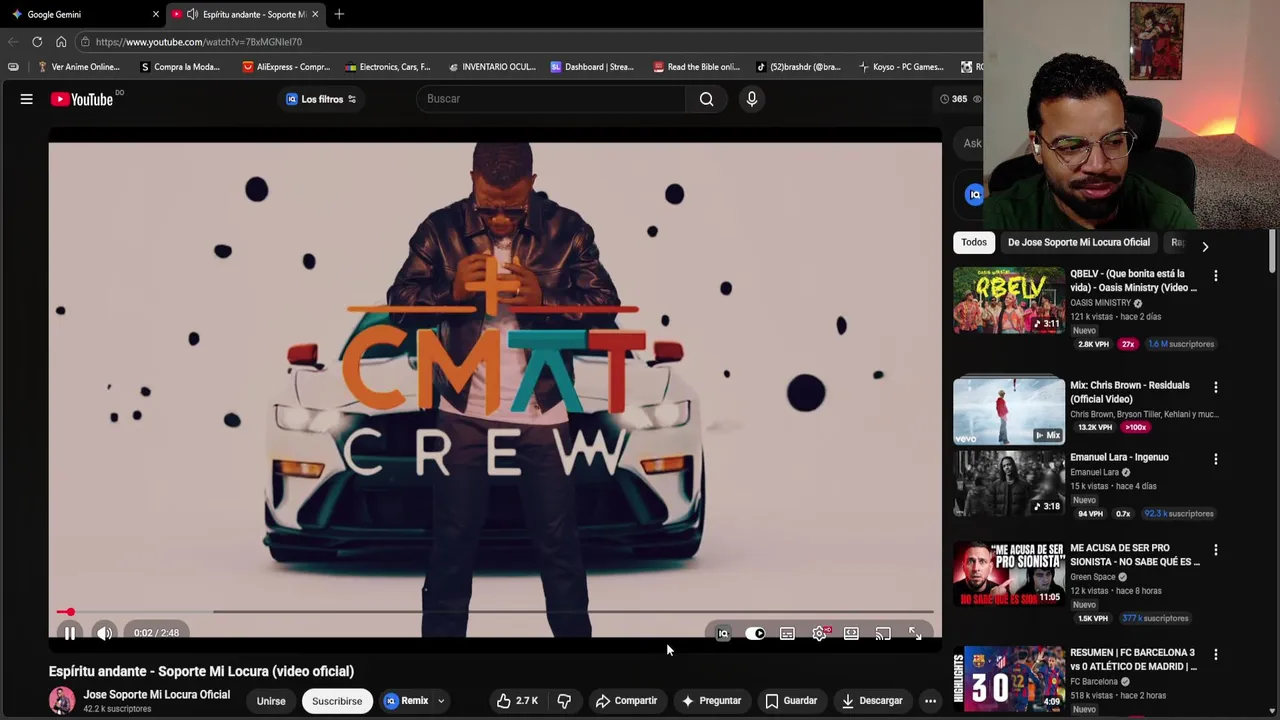Open options menu for Chris Brown mix
Viewport: 1280px width, 720px height.
(1216, 387)
